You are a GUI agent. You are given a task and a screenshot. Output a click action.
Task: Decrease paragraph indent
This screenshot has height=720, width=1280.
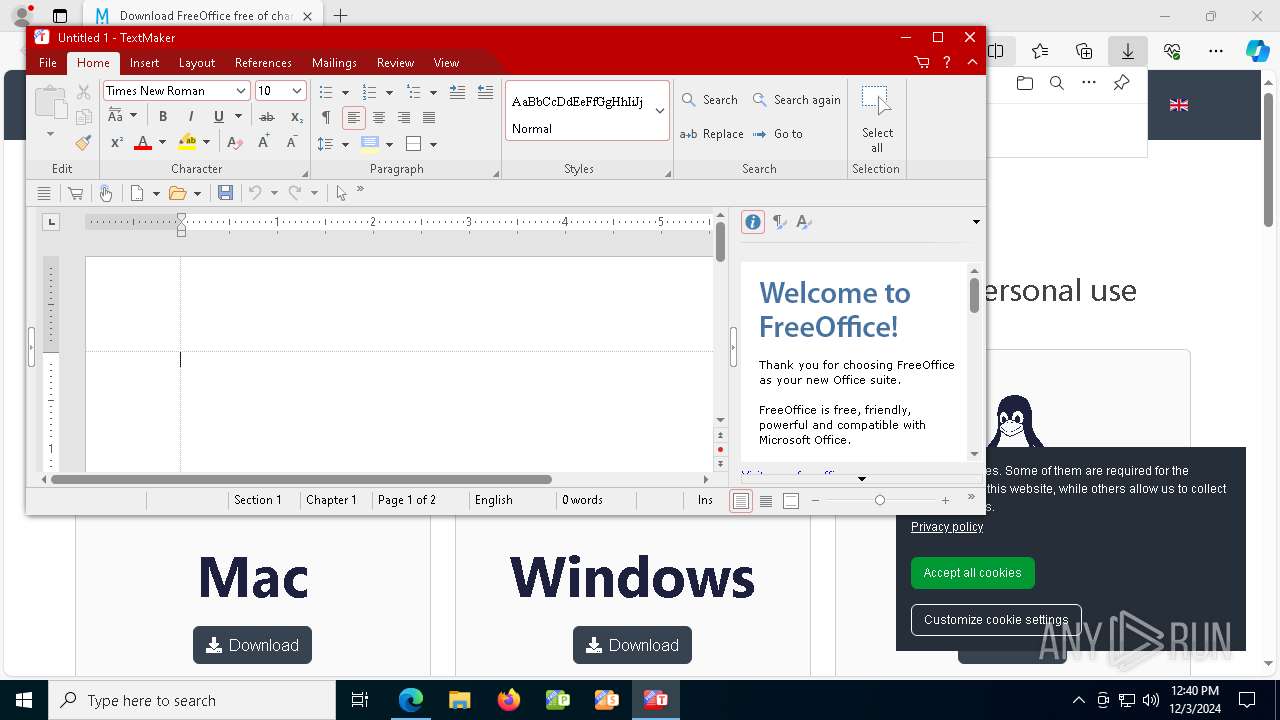[485, 92]
